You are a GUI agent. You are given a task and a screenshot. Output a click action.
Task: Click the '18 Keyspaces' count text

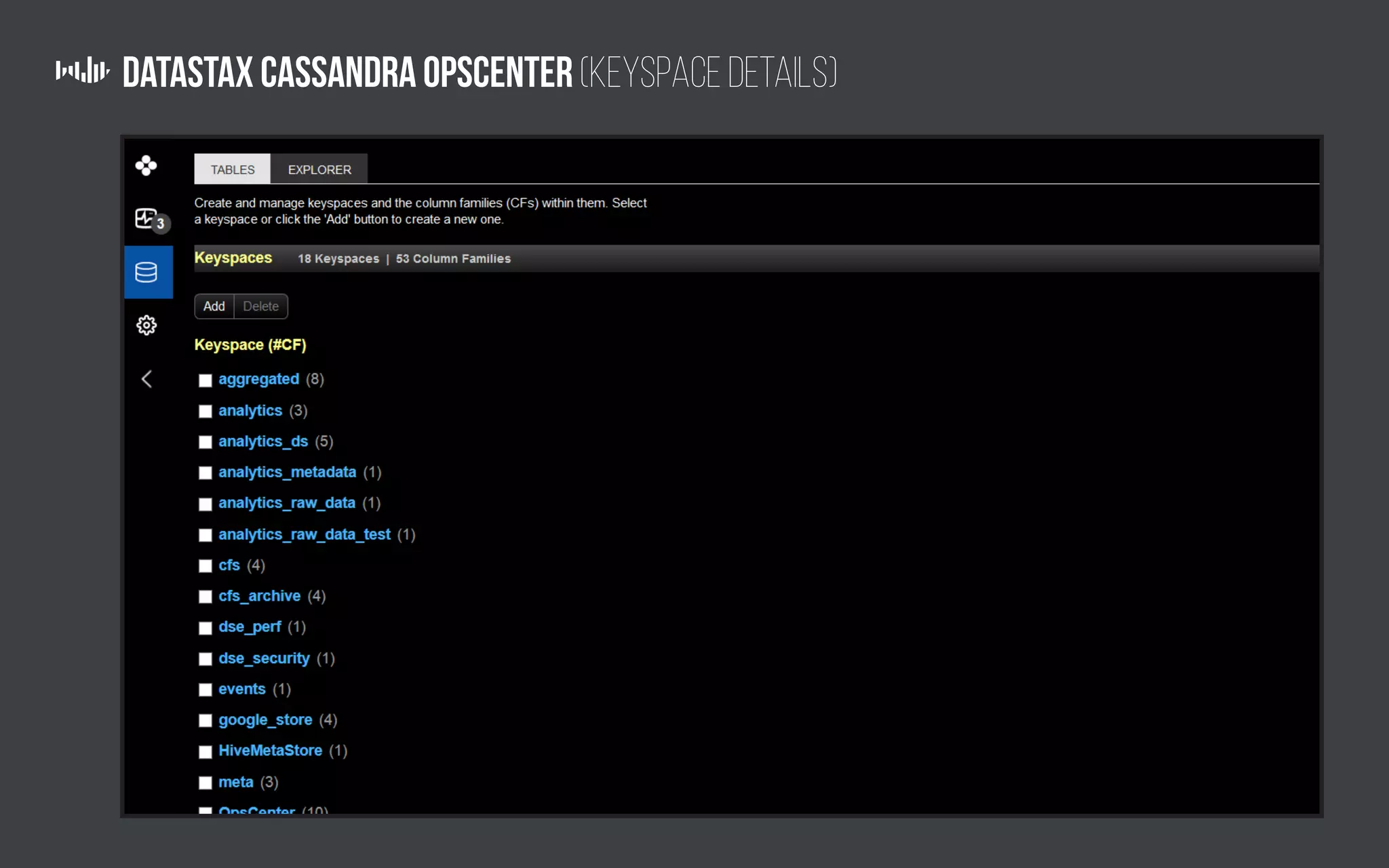(338, 258)
